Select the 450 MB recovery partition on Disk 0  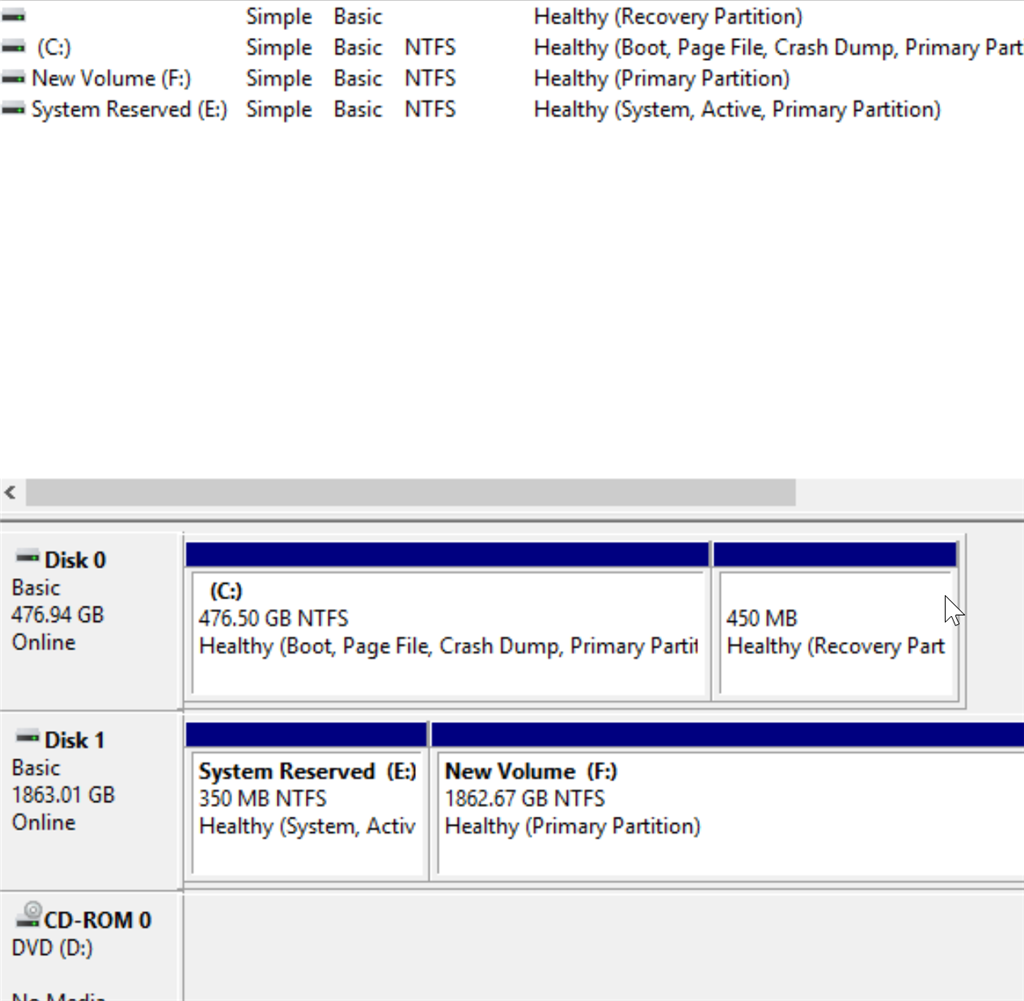835,633
